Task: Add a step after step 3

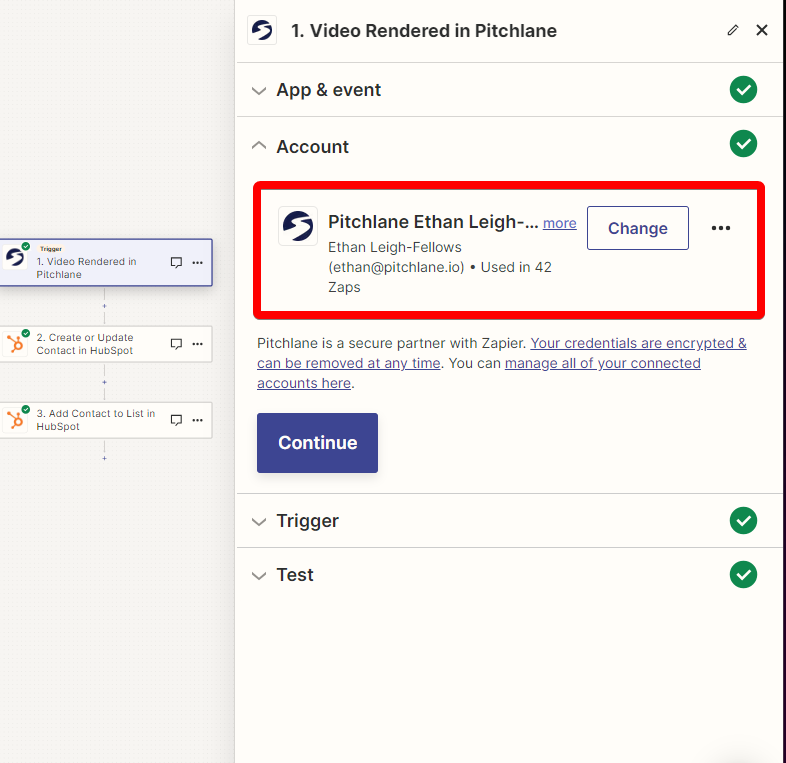Action: click(x=104, y=458)
